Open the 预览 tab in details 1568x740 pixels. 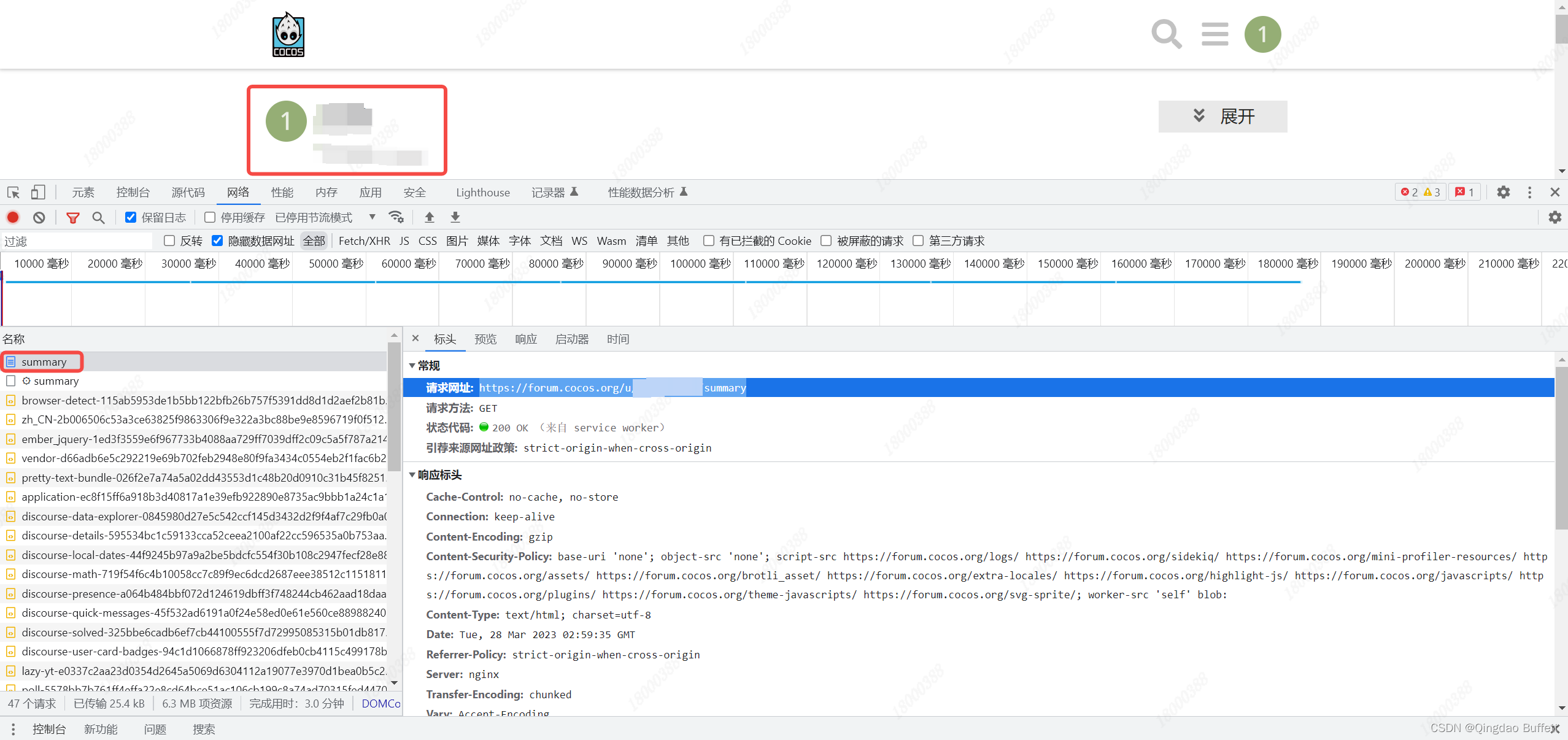485,339
